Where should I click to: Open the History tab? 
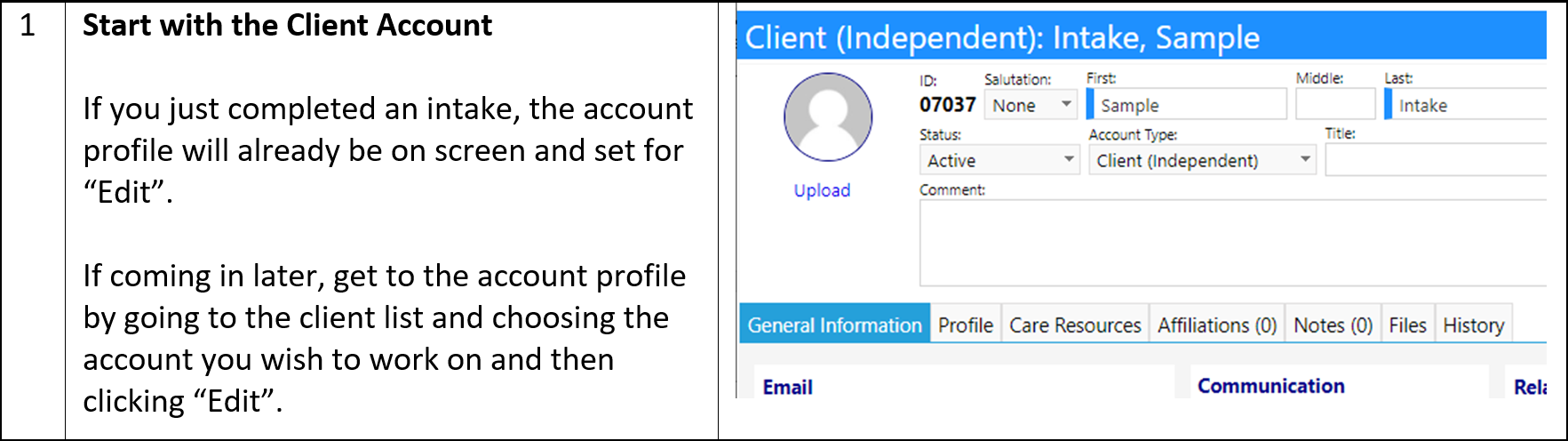[1473, 325]
